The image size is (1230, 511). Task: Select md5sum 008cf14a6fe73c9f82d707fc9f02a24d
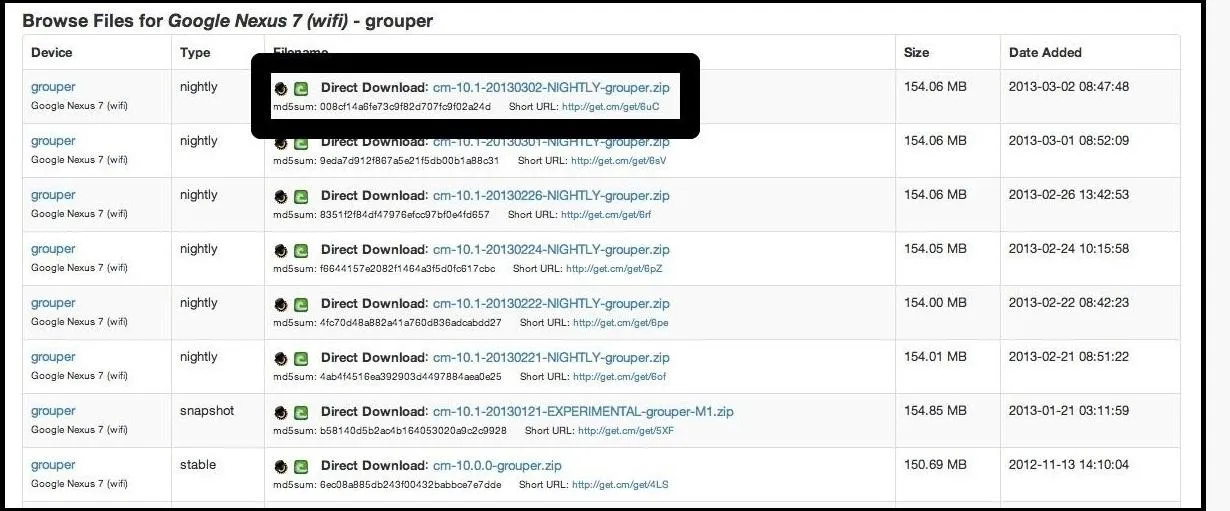click(x=406, y=106)
